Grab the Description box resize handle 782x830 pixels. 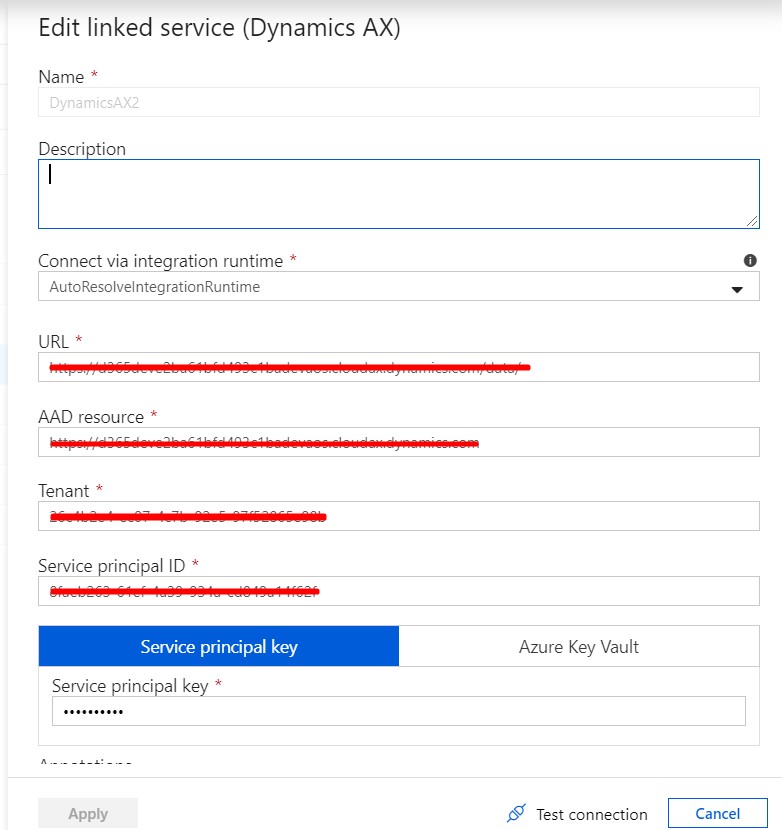752,221
